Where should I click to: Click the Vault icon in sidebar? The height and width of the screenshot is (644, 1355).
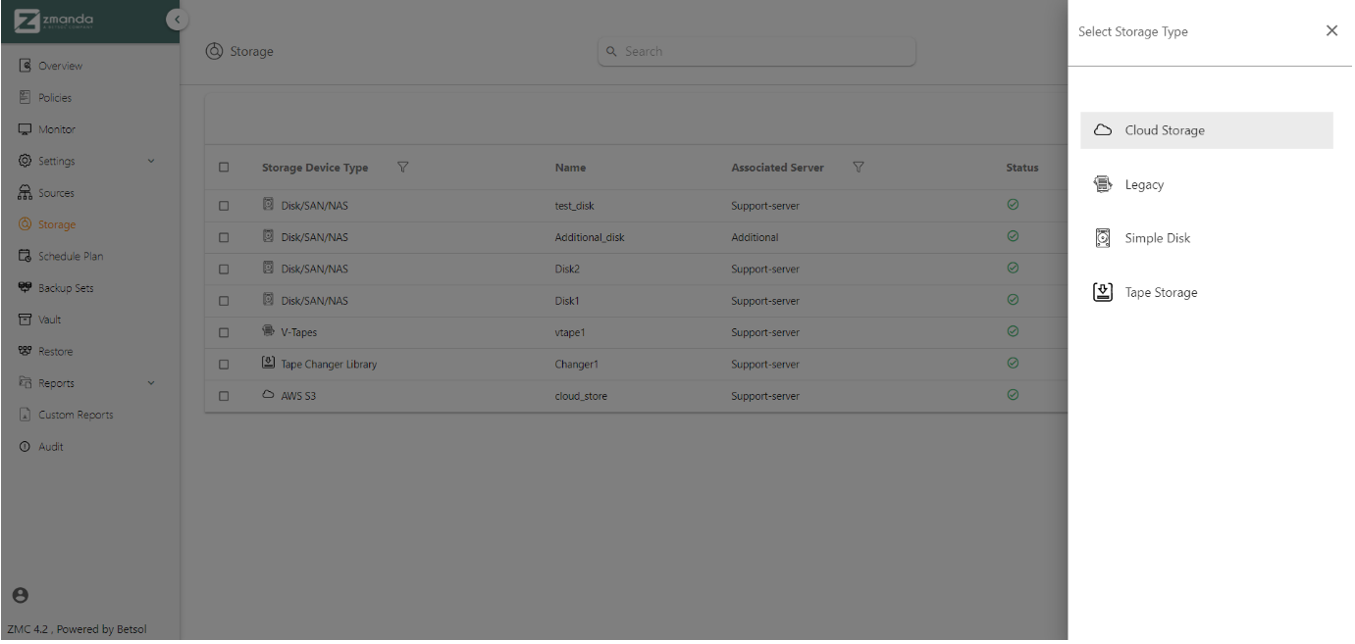24,319
